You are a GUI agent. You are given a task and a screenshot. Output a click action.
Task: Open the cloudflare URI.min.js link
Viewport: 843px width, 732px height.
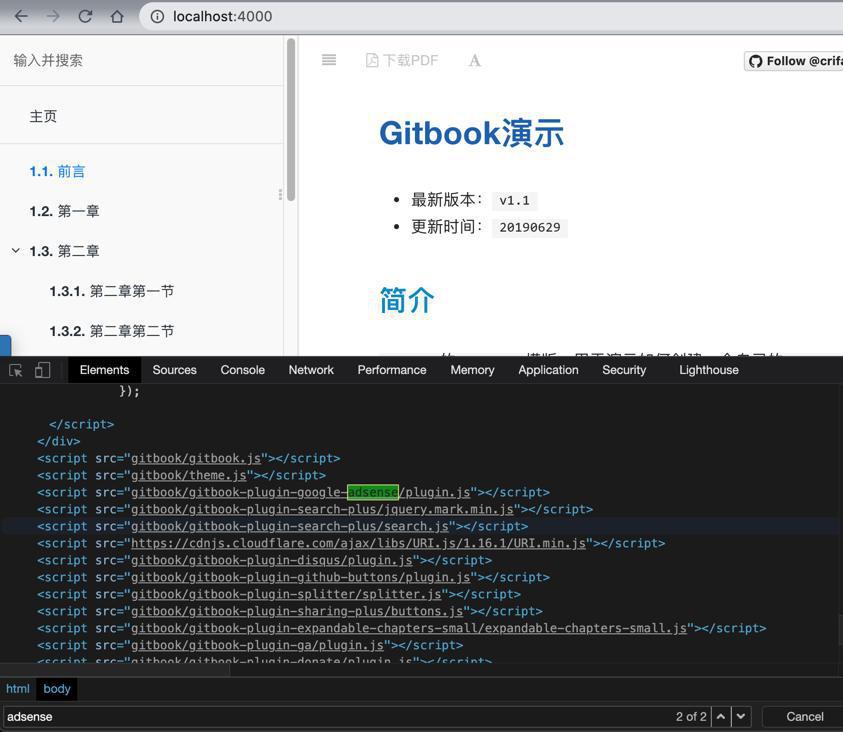(x=358, y=543)
